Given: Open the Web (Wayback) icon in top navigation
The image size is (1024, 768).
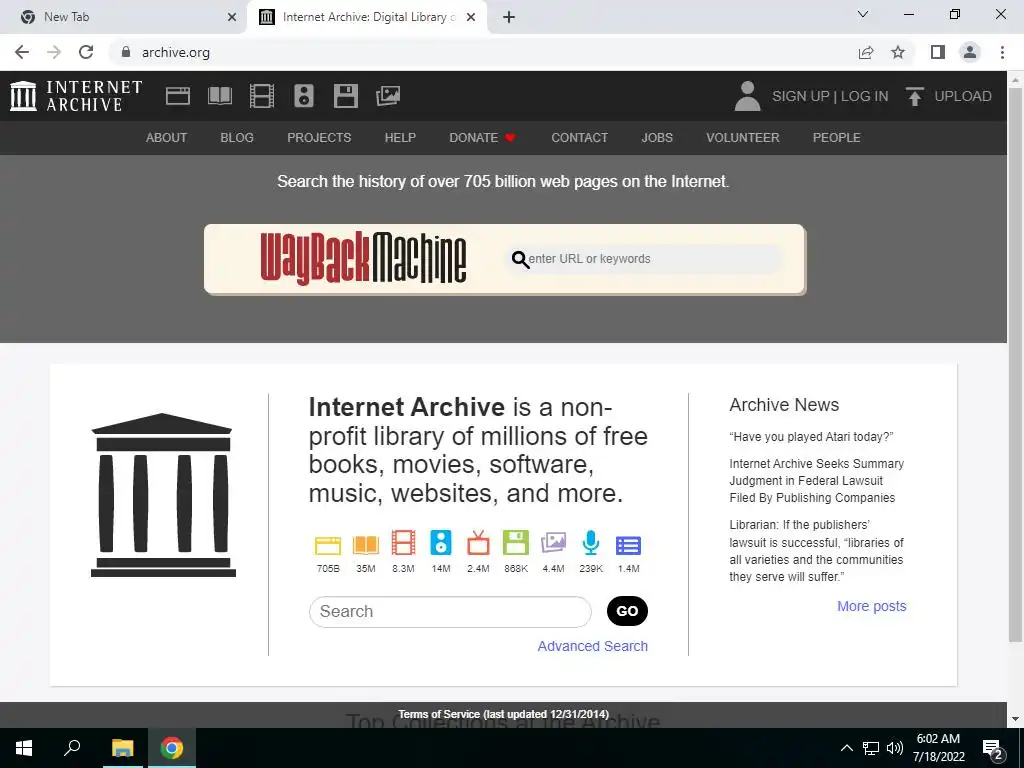Looking at the screenshot, I should coord(178,96).
